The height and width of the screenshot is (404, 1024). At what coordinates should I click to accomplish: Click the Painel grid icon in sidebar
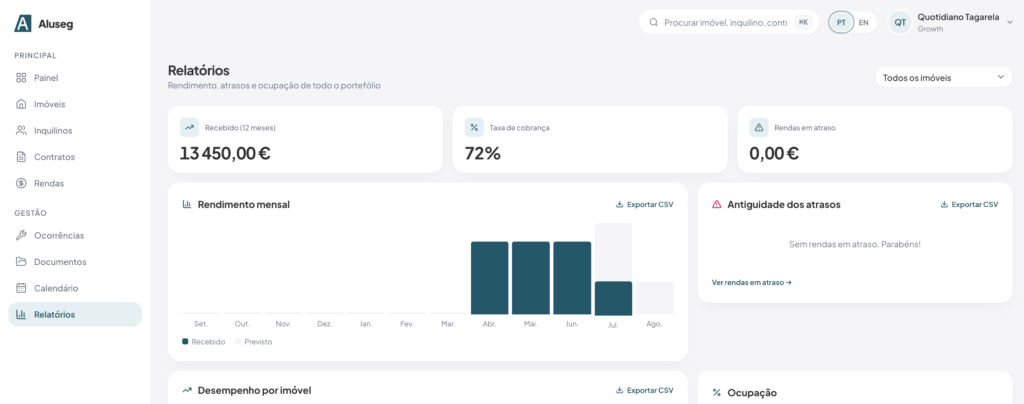pyautogui.click(x=21, y=78)
